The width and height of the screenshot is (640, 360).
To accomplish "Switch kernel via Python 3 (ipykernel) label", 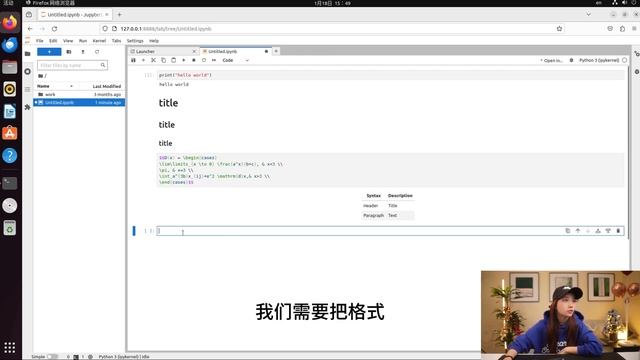I will 599,60.
